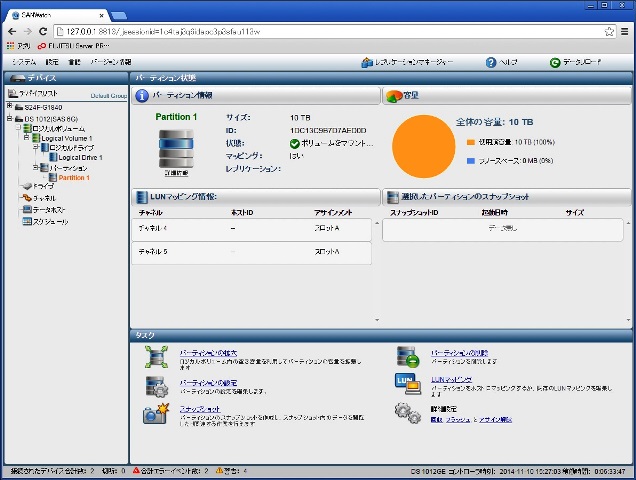Screen dimensions: 636x480
Task: Click the LUN mapping task icon
Action: pos(407,385)
